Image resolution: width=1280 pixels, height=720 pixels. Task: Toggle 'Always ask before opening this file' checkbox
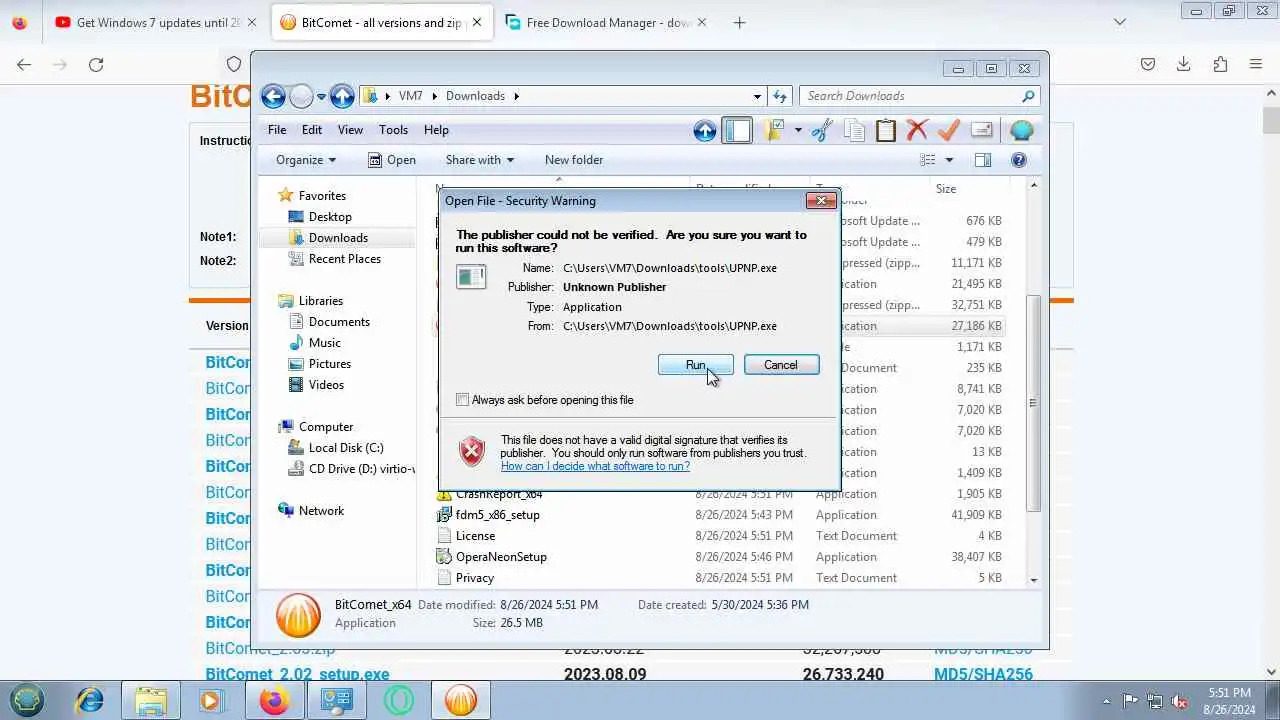click(462, 400)
